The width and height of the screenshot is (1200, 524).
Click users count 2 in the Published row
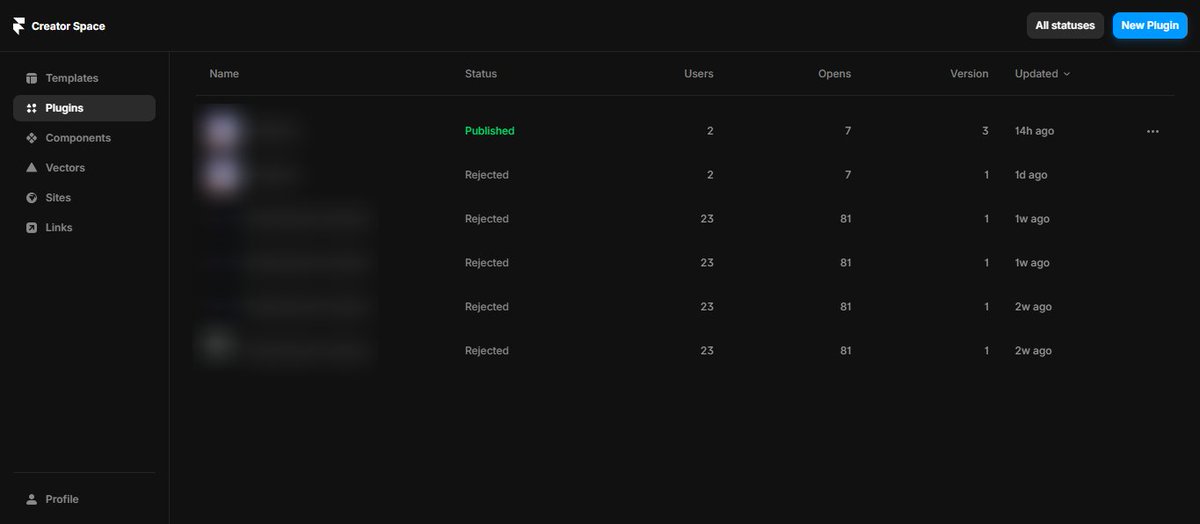click(x=710, y=131)
